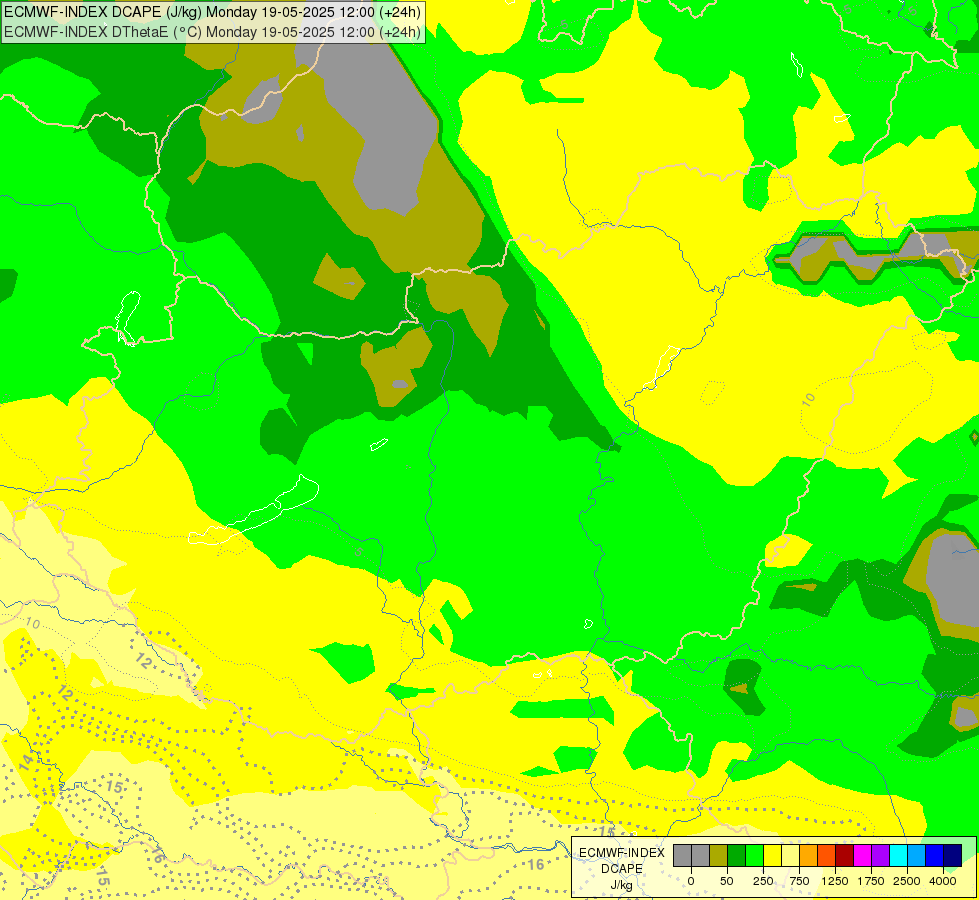This screenshot has width=979, height=900.
Task: Select the orange legend swatch after 750
Action: pos(809,856)
